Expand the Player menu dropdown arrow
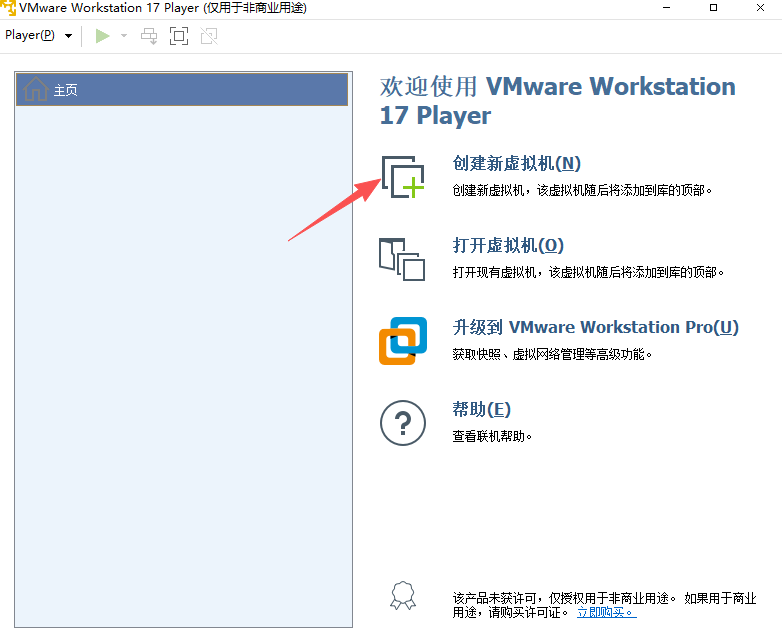 click(69, 36)
